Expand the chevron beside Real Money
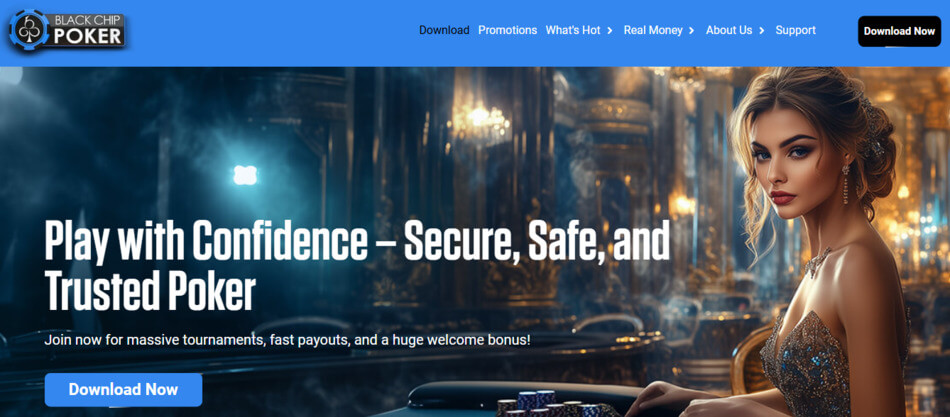Viewport: 950px width, 417px height. point(691,30)
